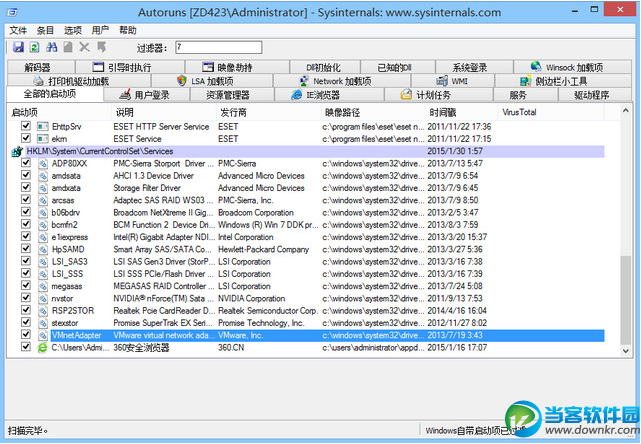The width and height of the screenshot is (641, 444).
Task: Click the scrollbar down arrow
Action: [625, 351]
